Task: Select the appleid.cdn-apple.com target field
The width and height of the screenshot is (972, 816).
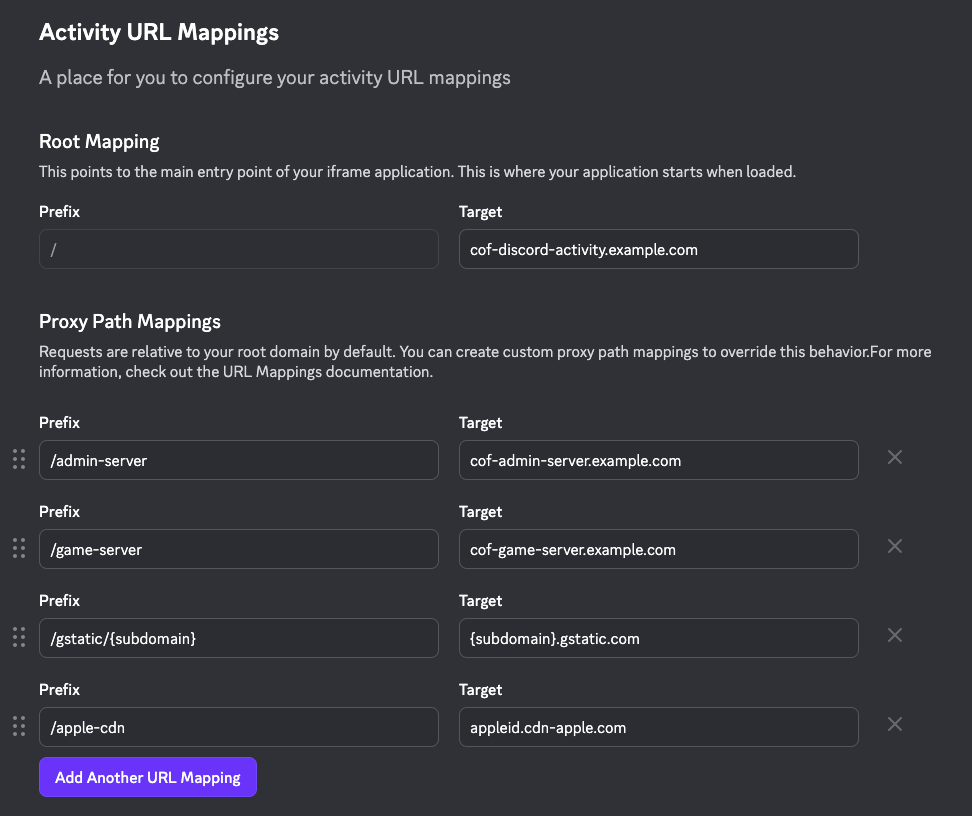Action: pyautogui.click(x=658, y=727)
